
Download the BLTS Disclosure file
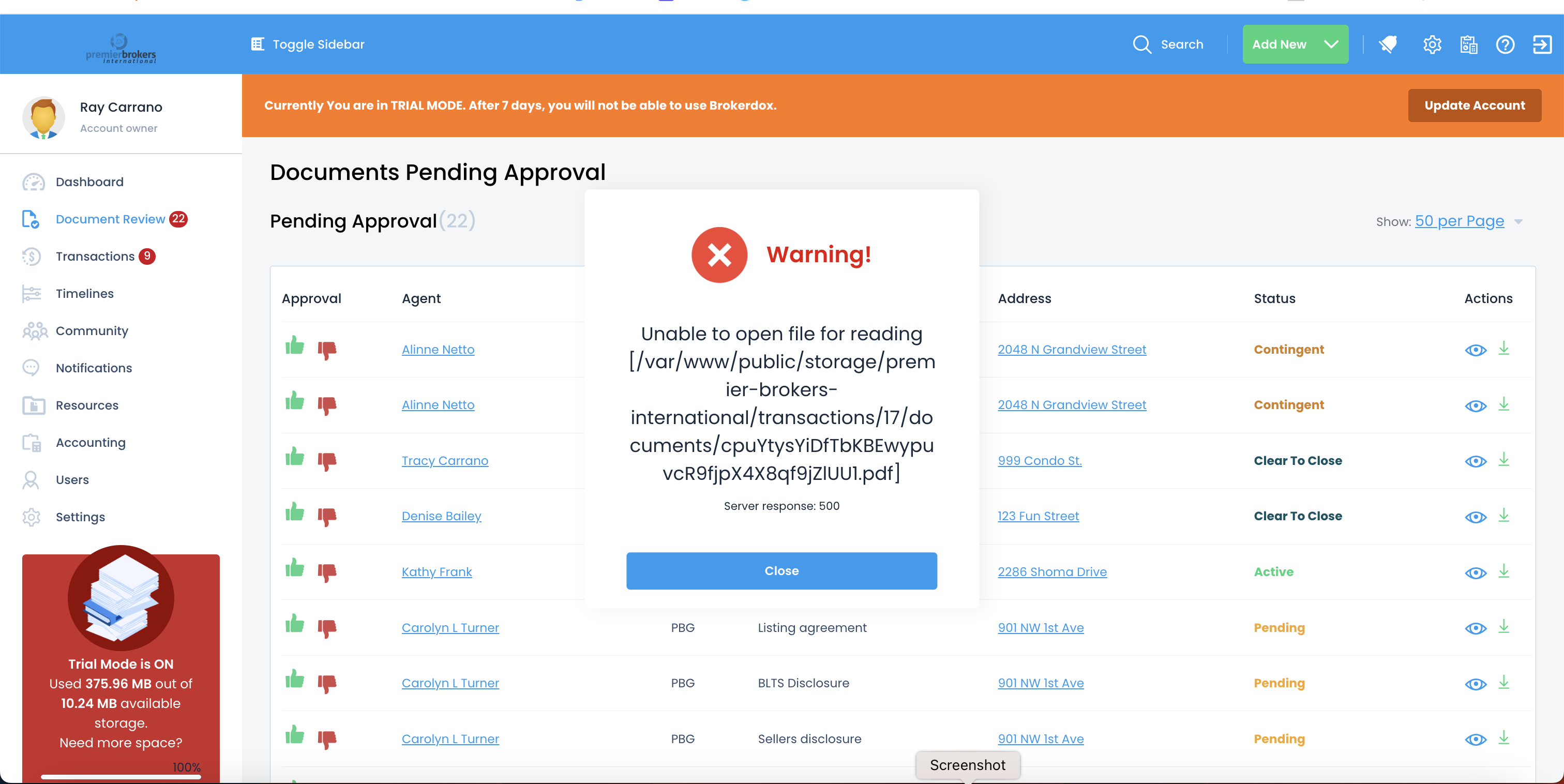(1504, 682)
